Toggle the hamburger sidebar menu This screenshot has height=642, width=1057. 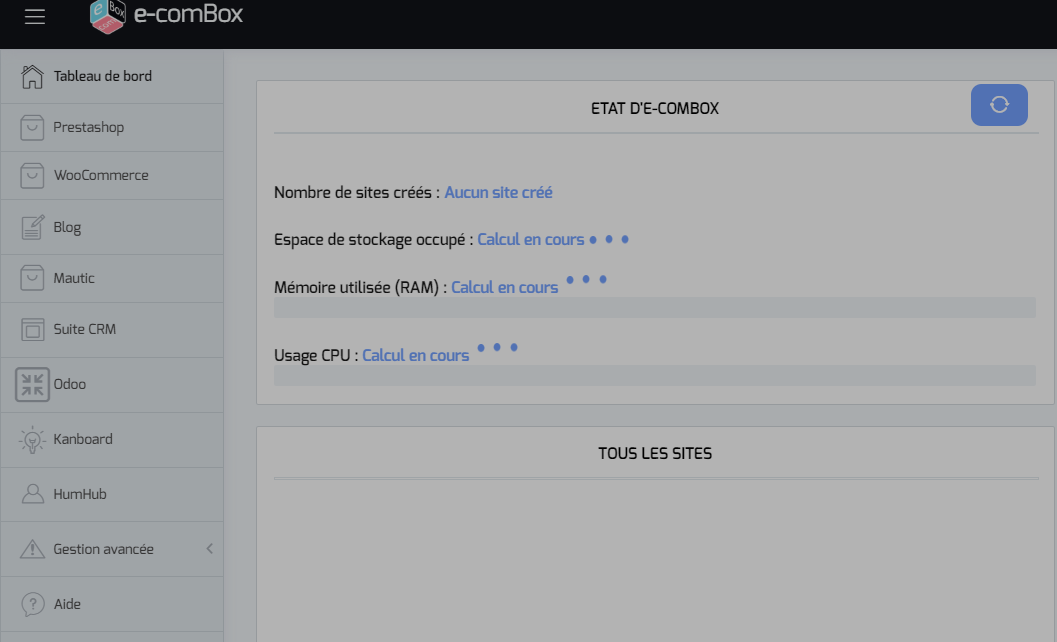coord(35,16)
